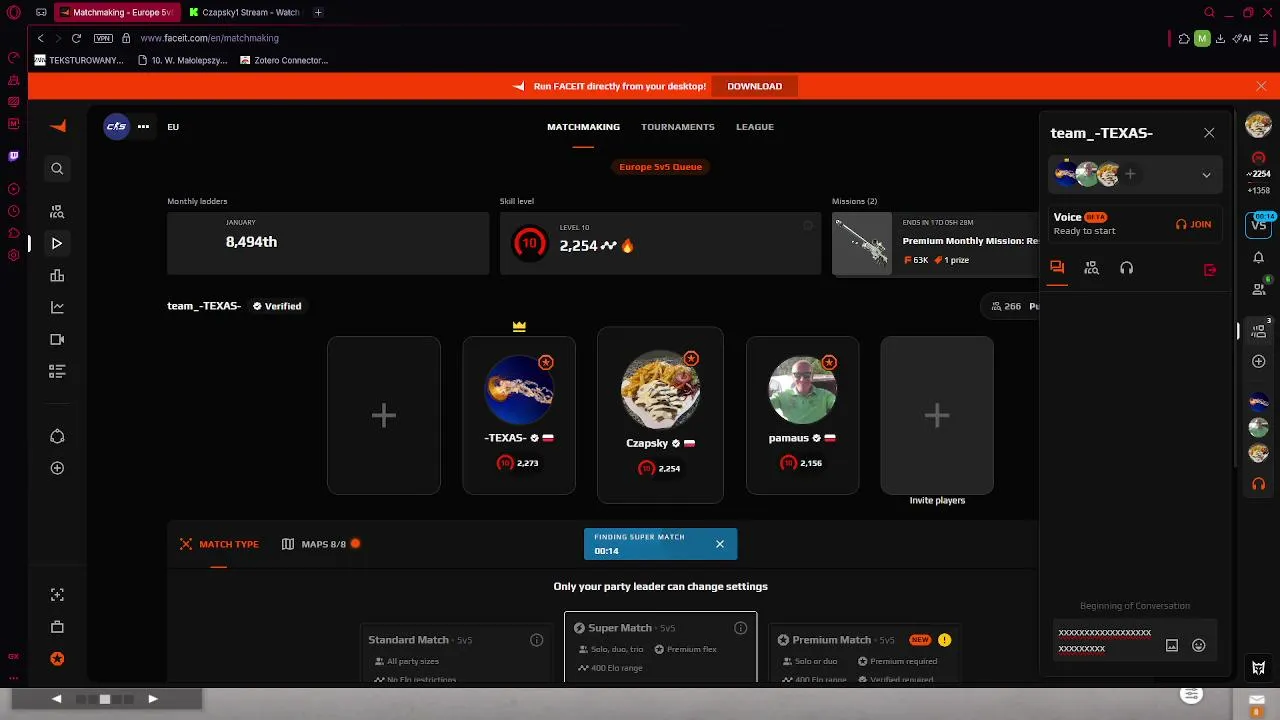
Task: Switch to the player search tab in the team panel
Action: (x=1092, y=268)
